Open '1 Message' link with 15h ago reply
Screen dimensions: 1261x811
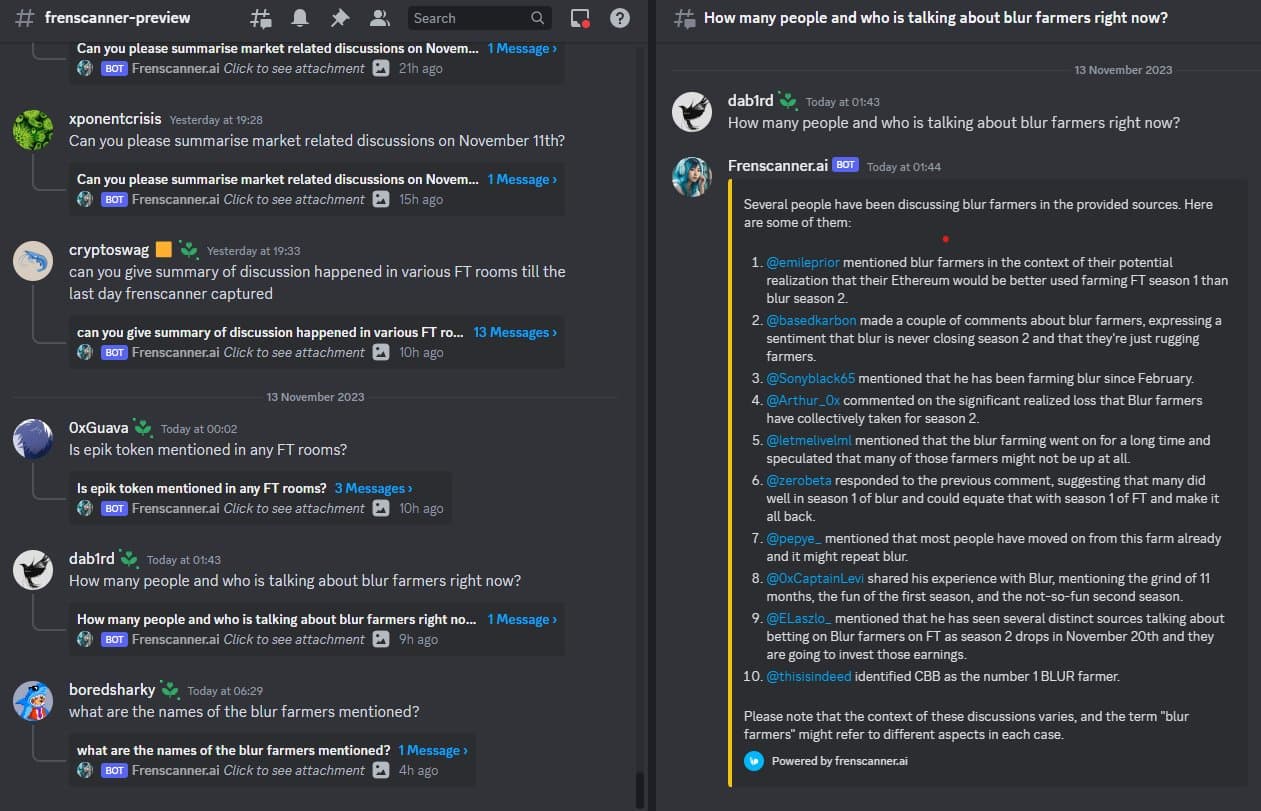(522, 179)
